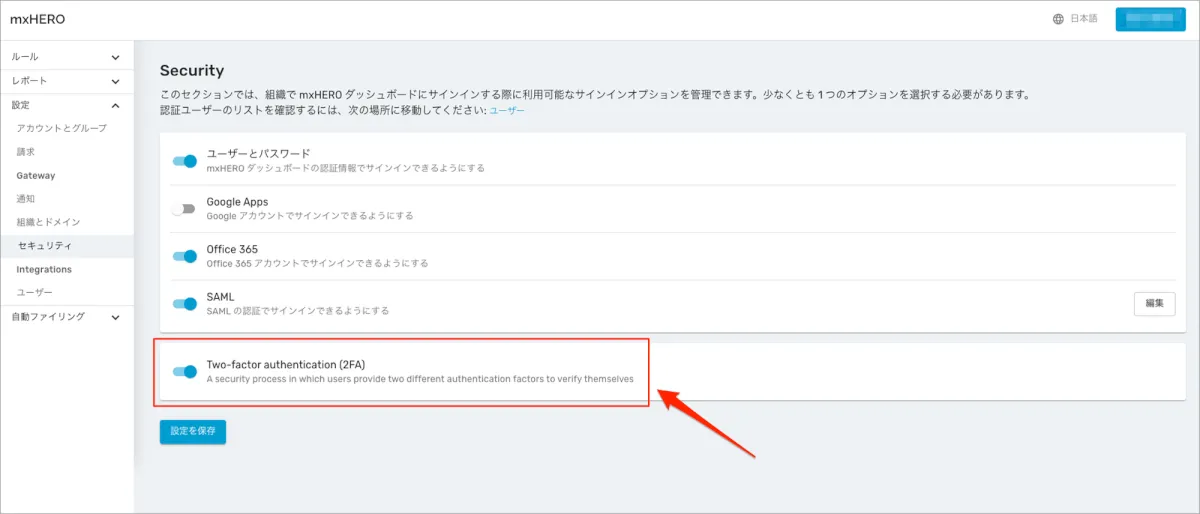Select セキュリティ in the sidebar
Image resolution: width=1200 pixels, height=514 pixels.
(67, 246)
